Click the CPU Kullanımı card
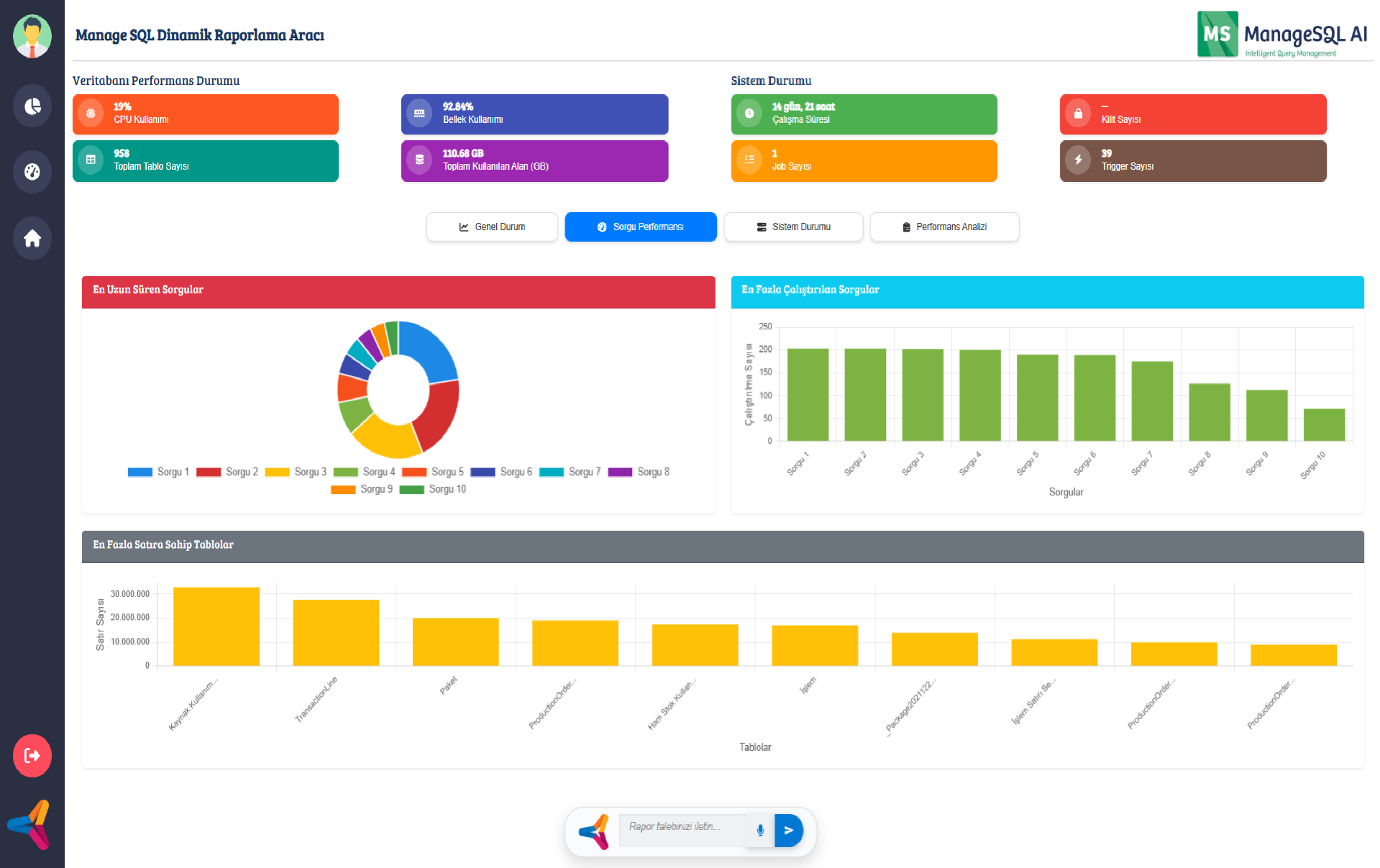This screenshot has height=868, width=1380. point(206,114)
